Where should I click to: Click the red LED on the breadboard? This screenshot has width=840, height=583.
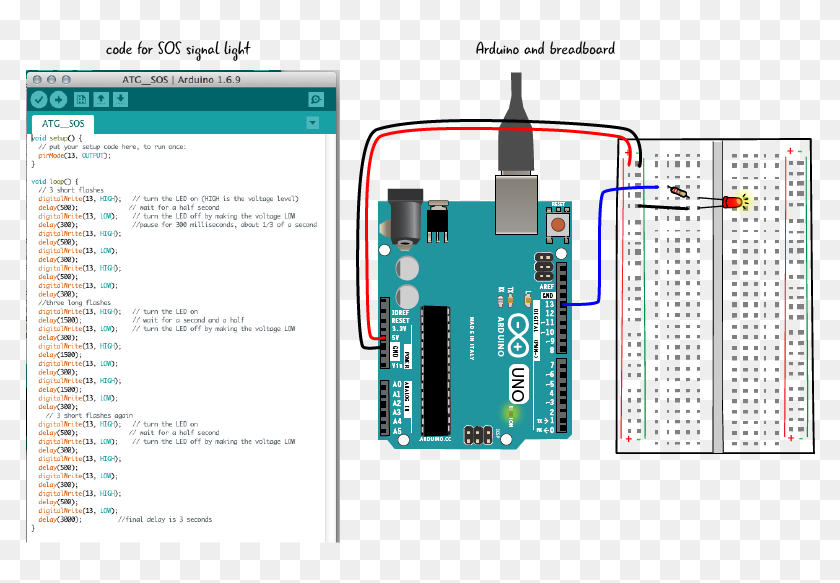[x=732, y=202]
